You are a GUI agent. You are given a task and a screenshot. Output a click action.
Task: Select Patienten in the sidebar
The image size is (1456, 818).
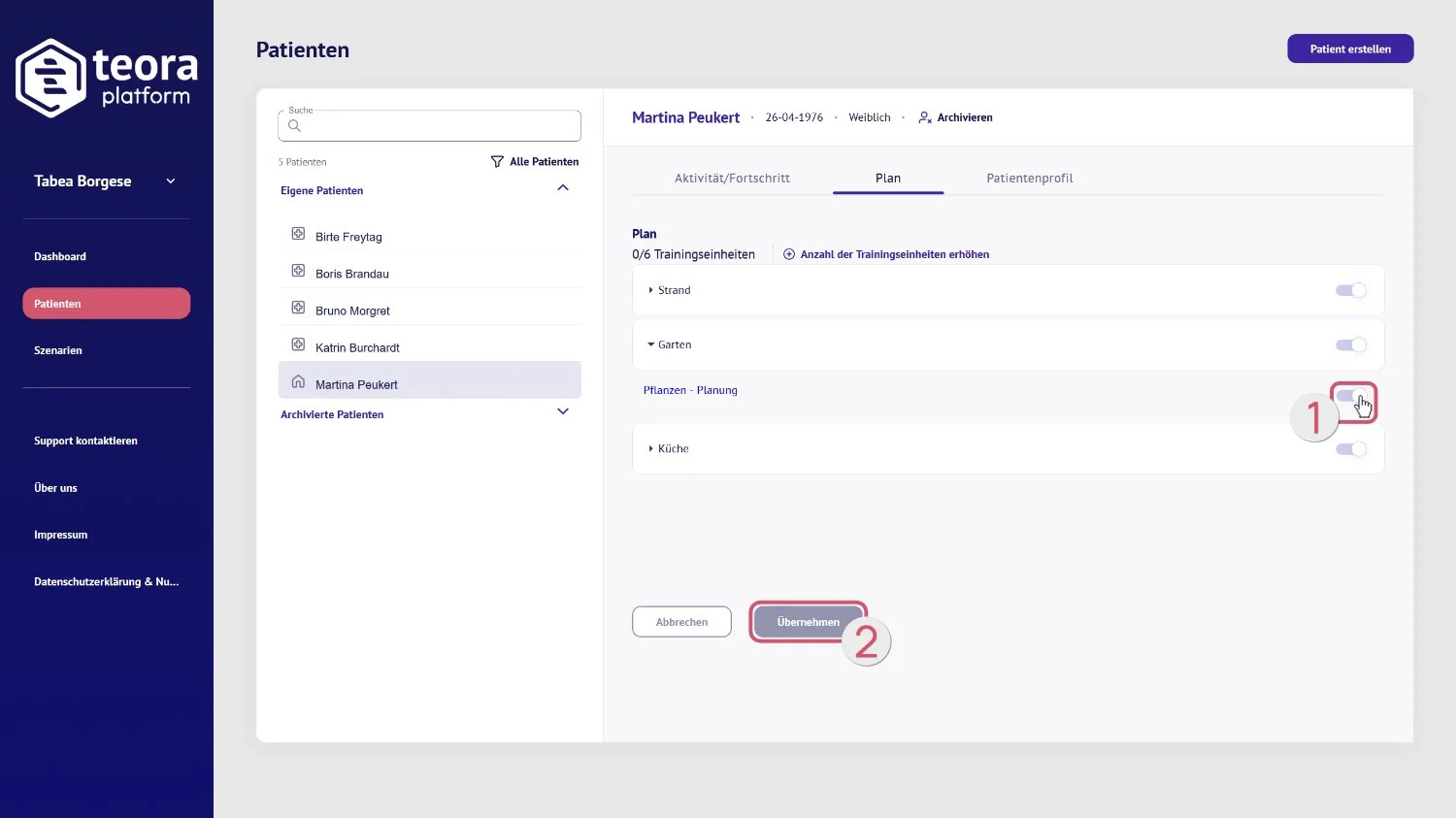(107, 304)
